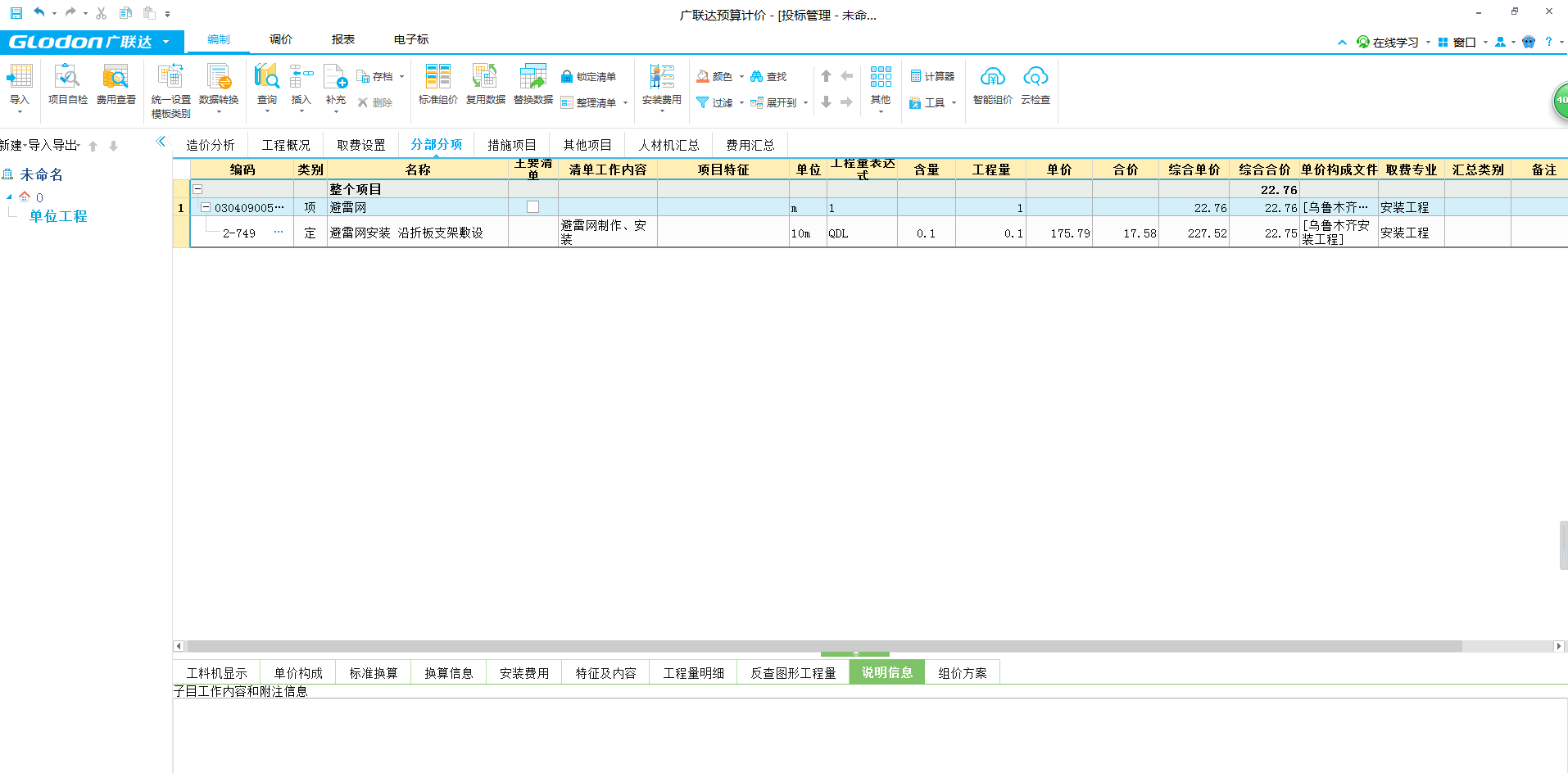Click the paste clipboard icon

click(149, 13)
